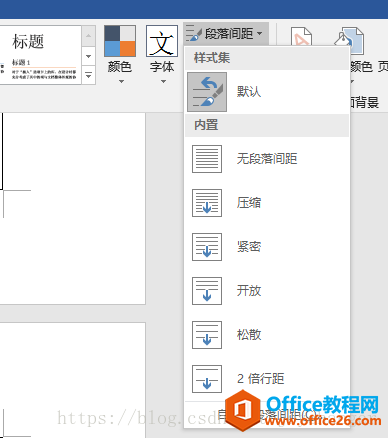Screen dimensions: 388x438
Task: Click the page color bucket icon
Action: click(349, 41)
